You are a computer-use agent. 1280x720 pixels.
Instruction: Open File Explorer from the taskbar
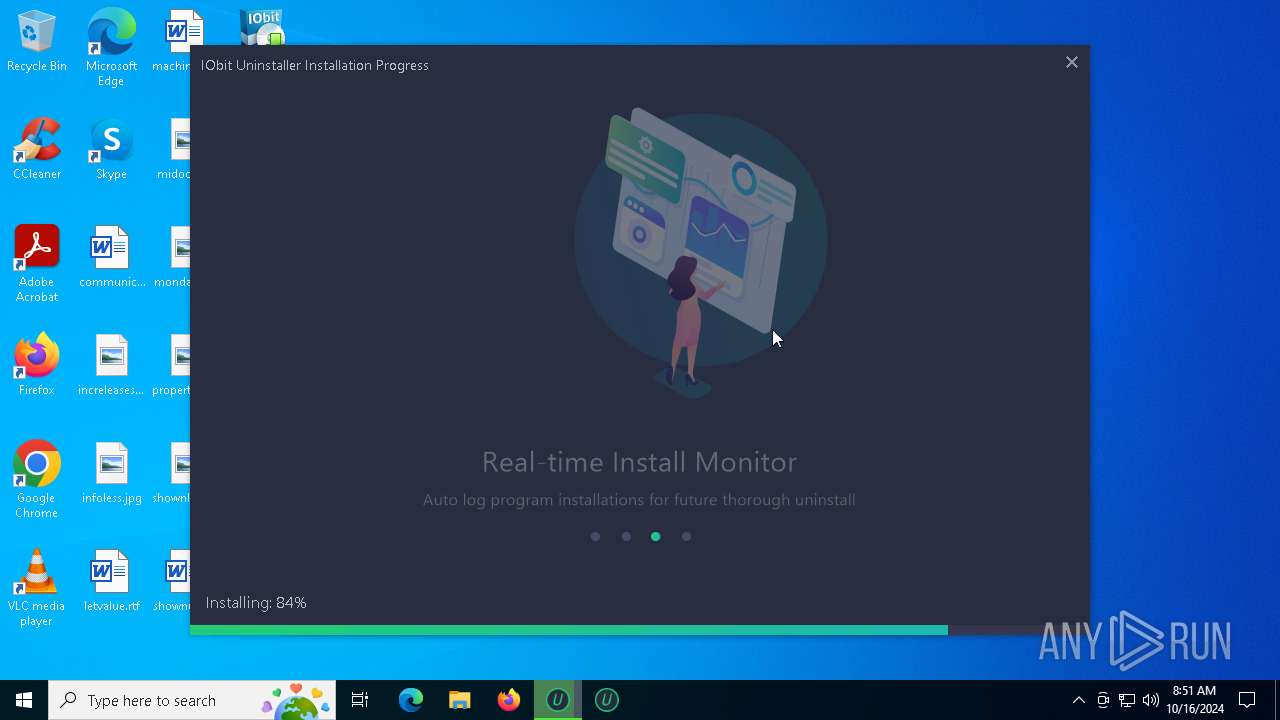[x=459, y=700]
